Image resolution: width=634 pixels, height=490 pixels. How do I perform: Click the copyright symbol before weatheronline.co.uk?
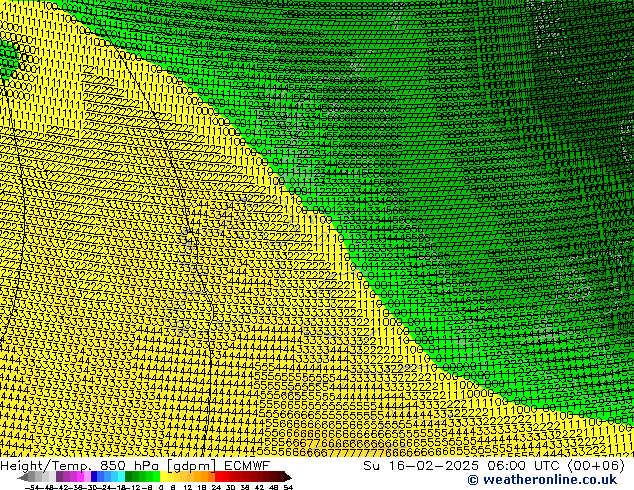click(444, 481)
